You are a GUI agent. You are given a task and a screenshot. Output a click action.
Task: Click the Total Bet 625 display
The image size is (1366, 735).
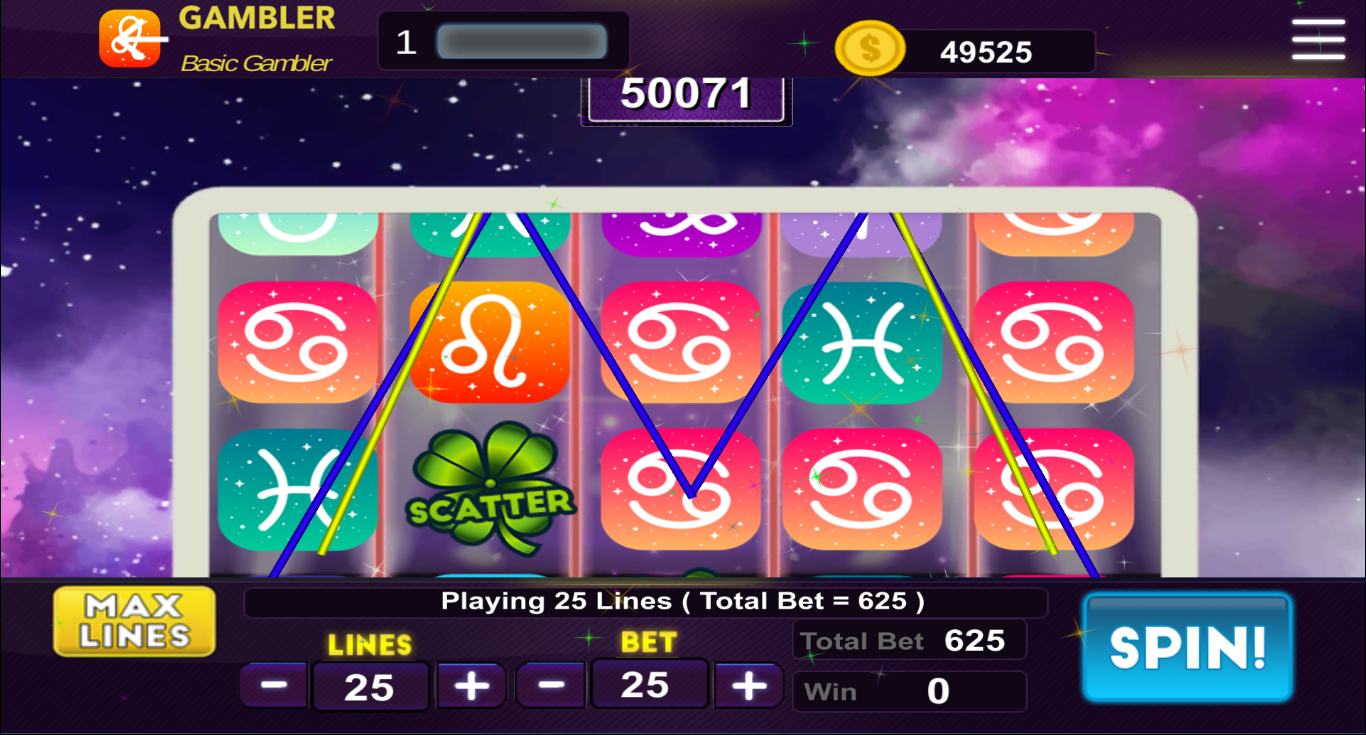click(909, 640)
